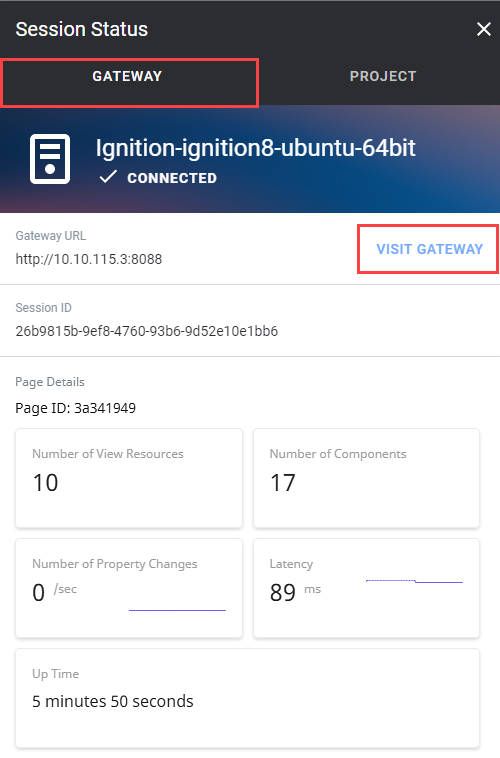500x758 pixels.
Task: Select the Session ID value text
Action: [147, 331]
